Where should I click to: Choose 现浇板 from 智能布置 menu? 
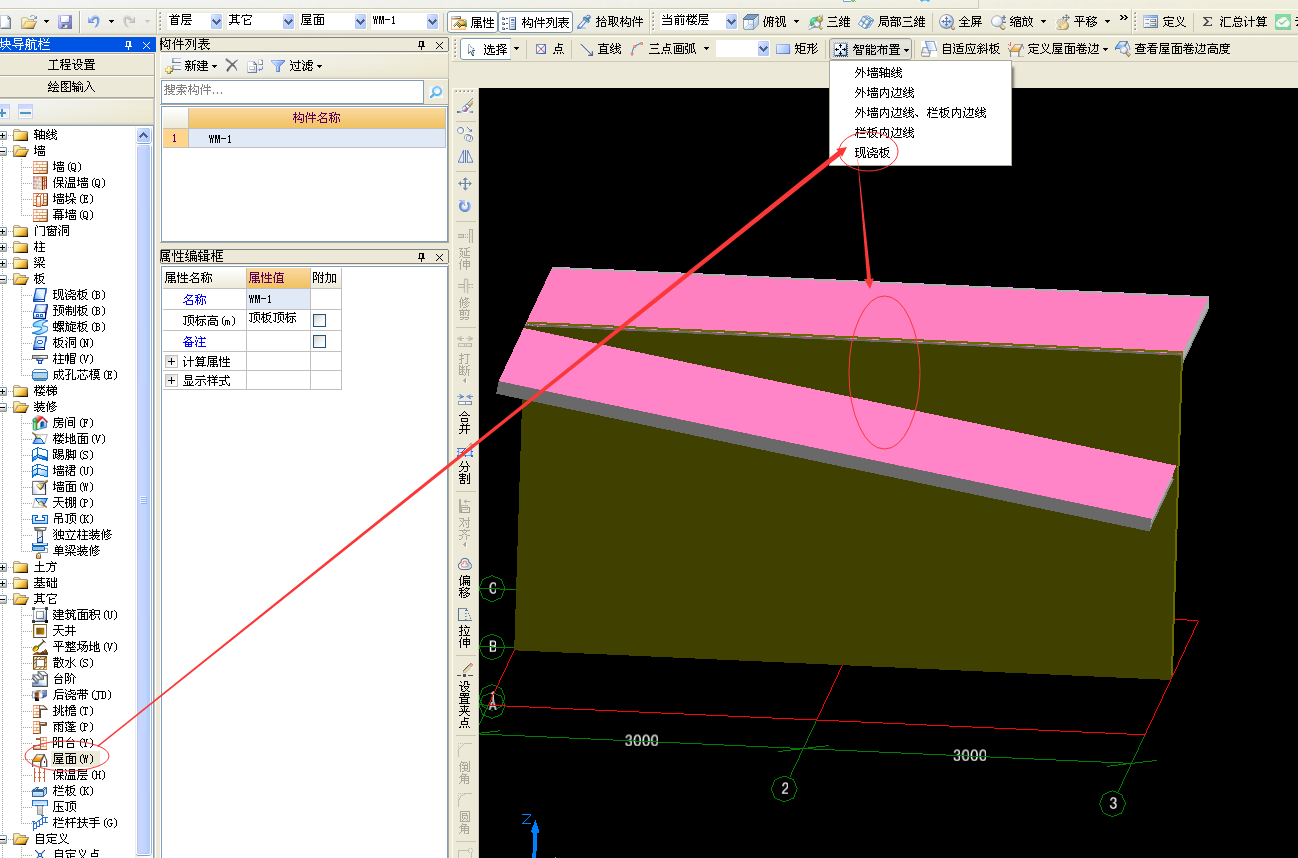pos(872,153)
